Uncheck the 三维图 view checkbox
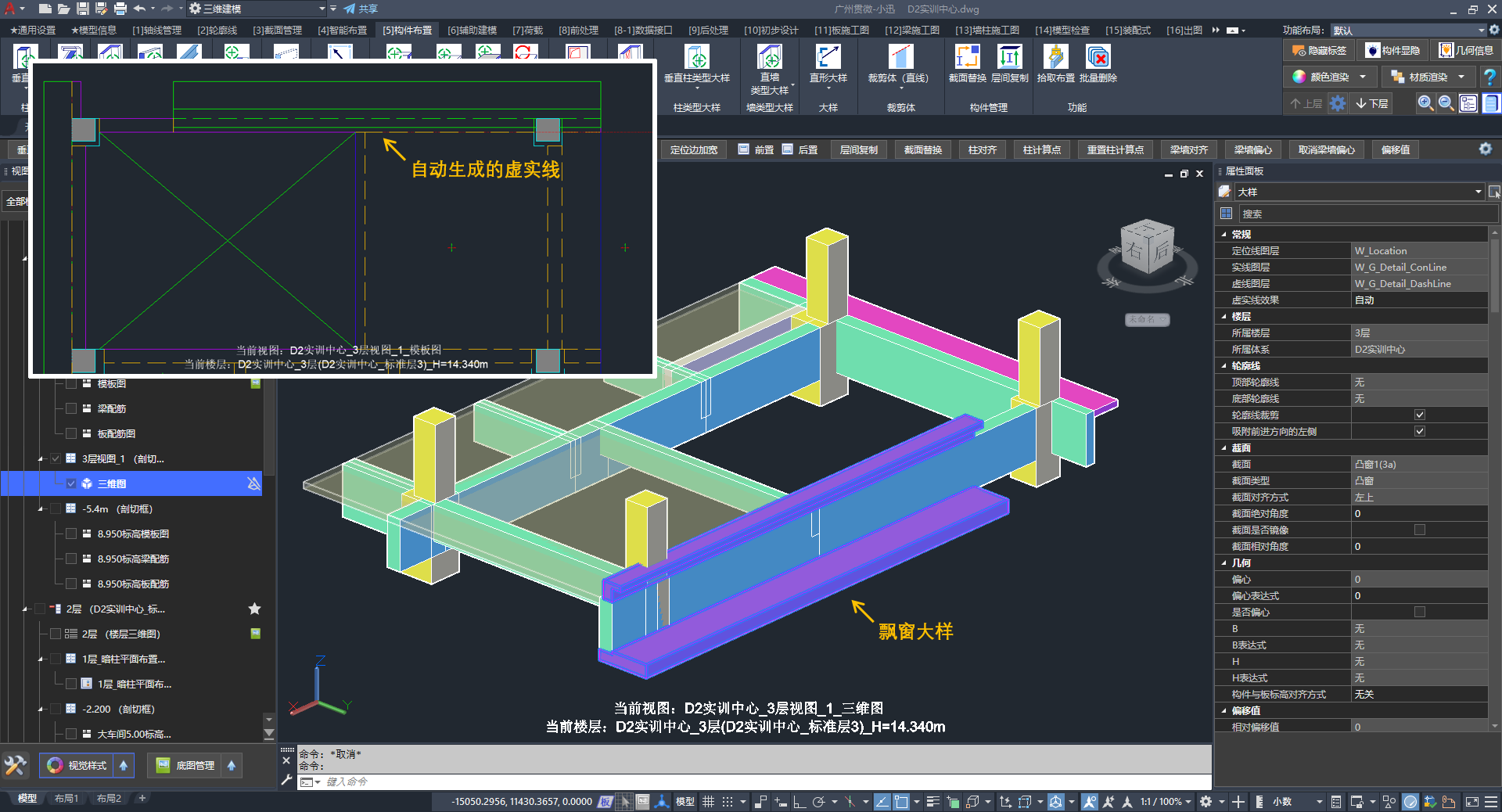The width and height of the screenshot is (1502, 812). click(x=71, y=483)
